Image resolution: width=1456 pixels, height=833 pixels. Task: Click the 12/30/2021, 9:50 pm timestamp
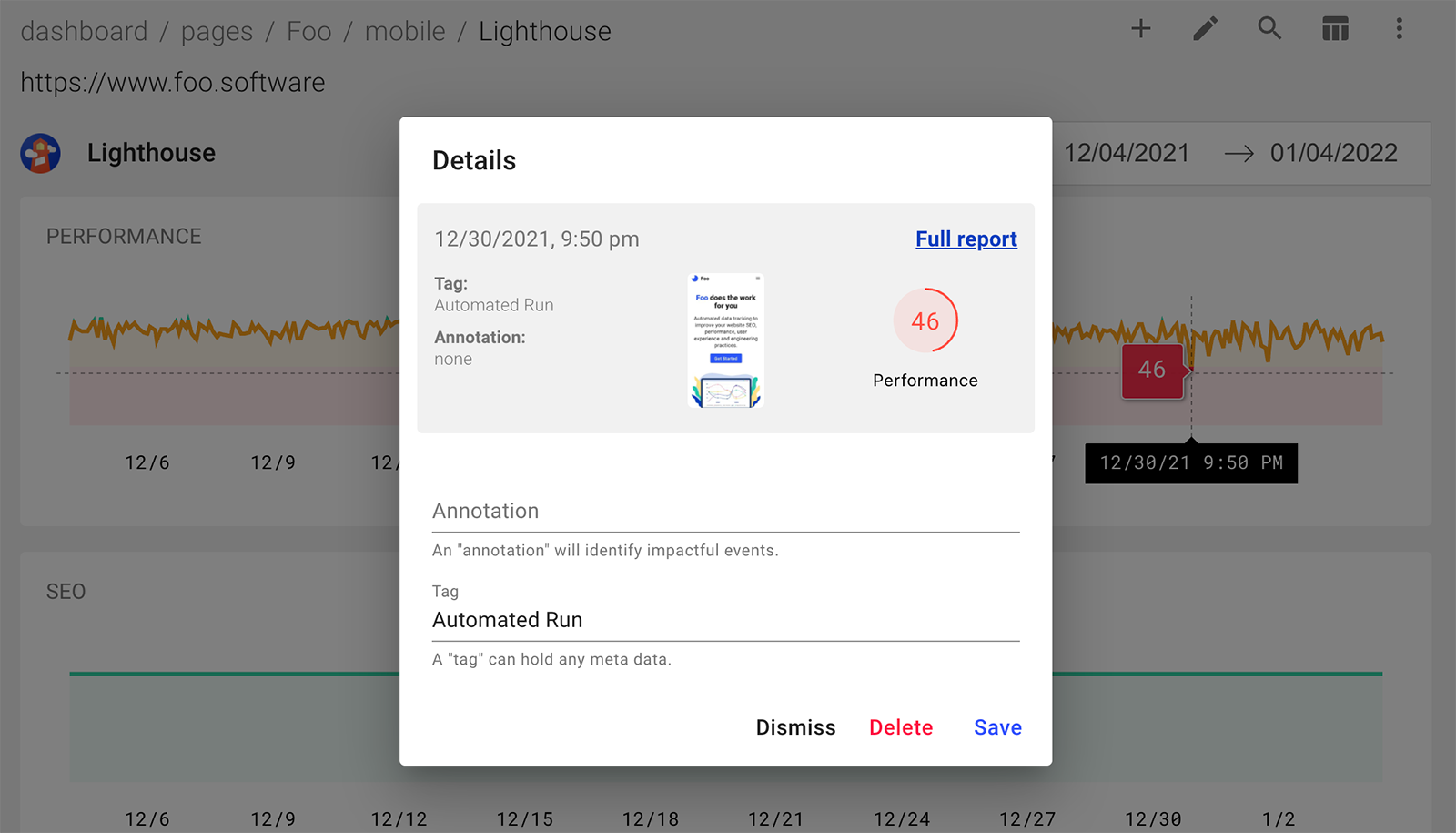[537, 239]
